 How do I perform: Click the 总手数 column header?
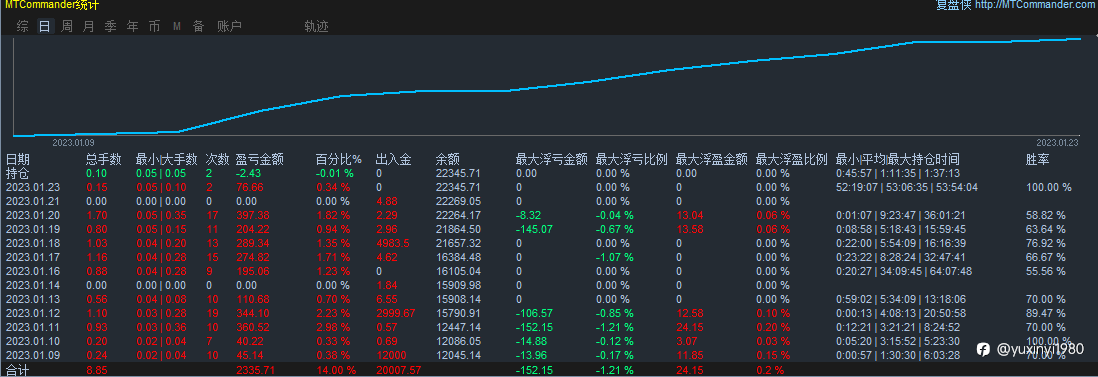pos(104,160)
